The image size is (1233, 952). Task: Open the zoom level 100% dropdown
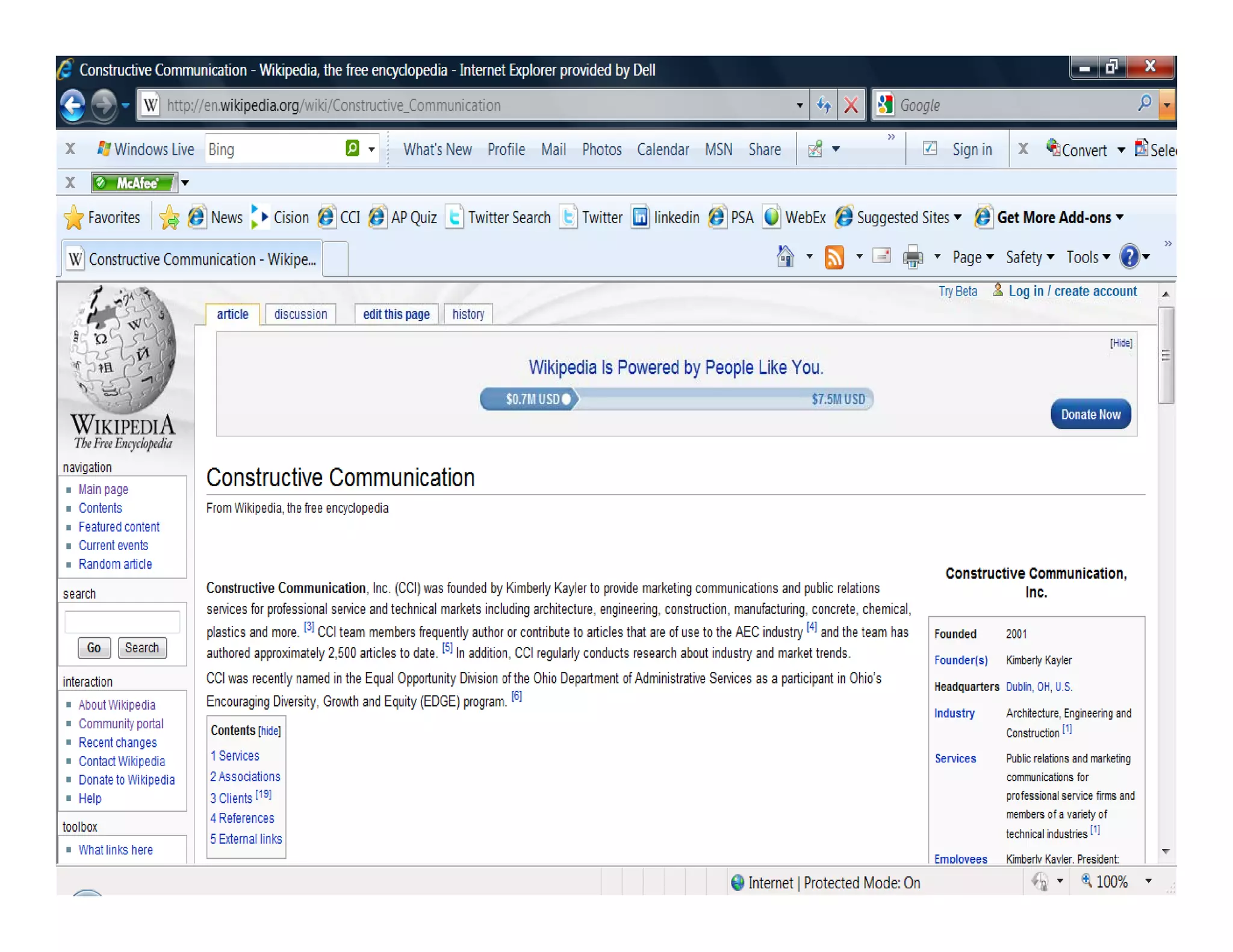pyautogui.click(x=1148, y=882)
